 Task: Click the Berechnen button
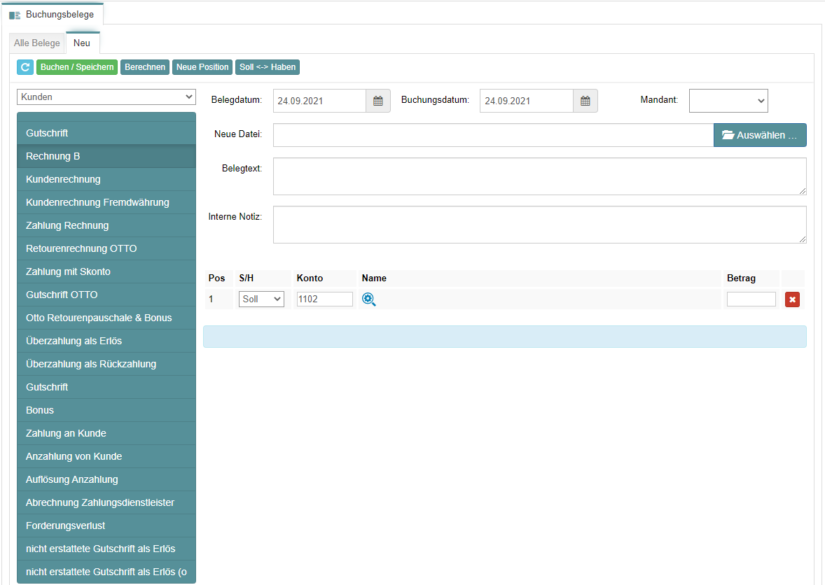click(x=145, y=67)
